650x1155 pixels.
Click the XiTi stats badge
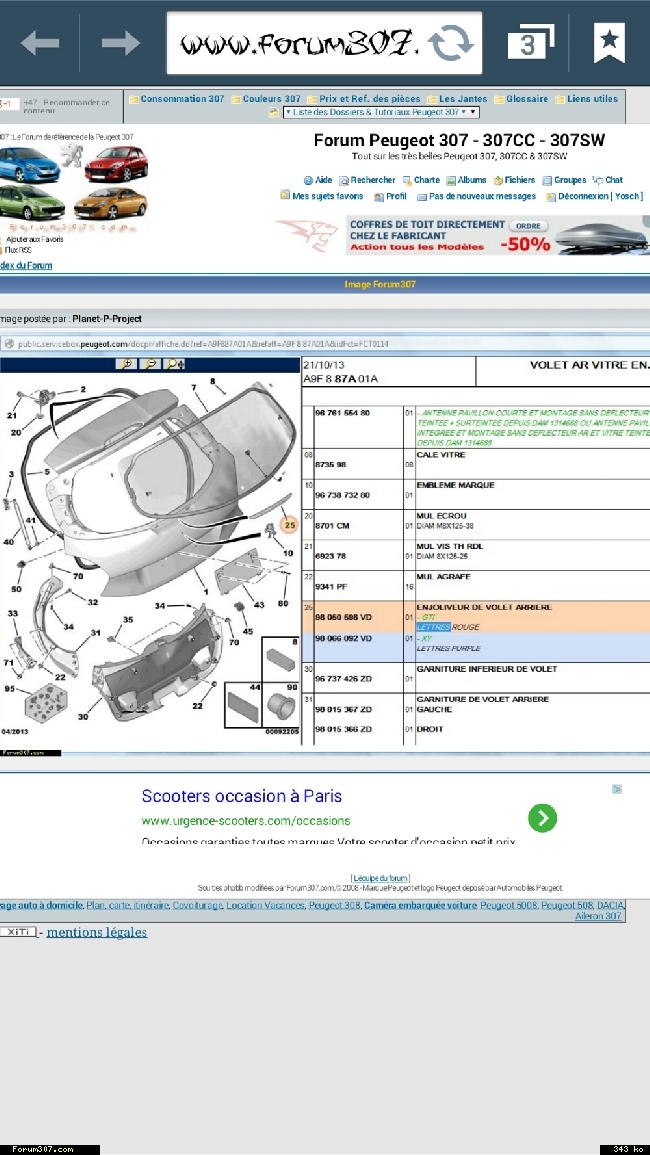[x=18, y=932]
